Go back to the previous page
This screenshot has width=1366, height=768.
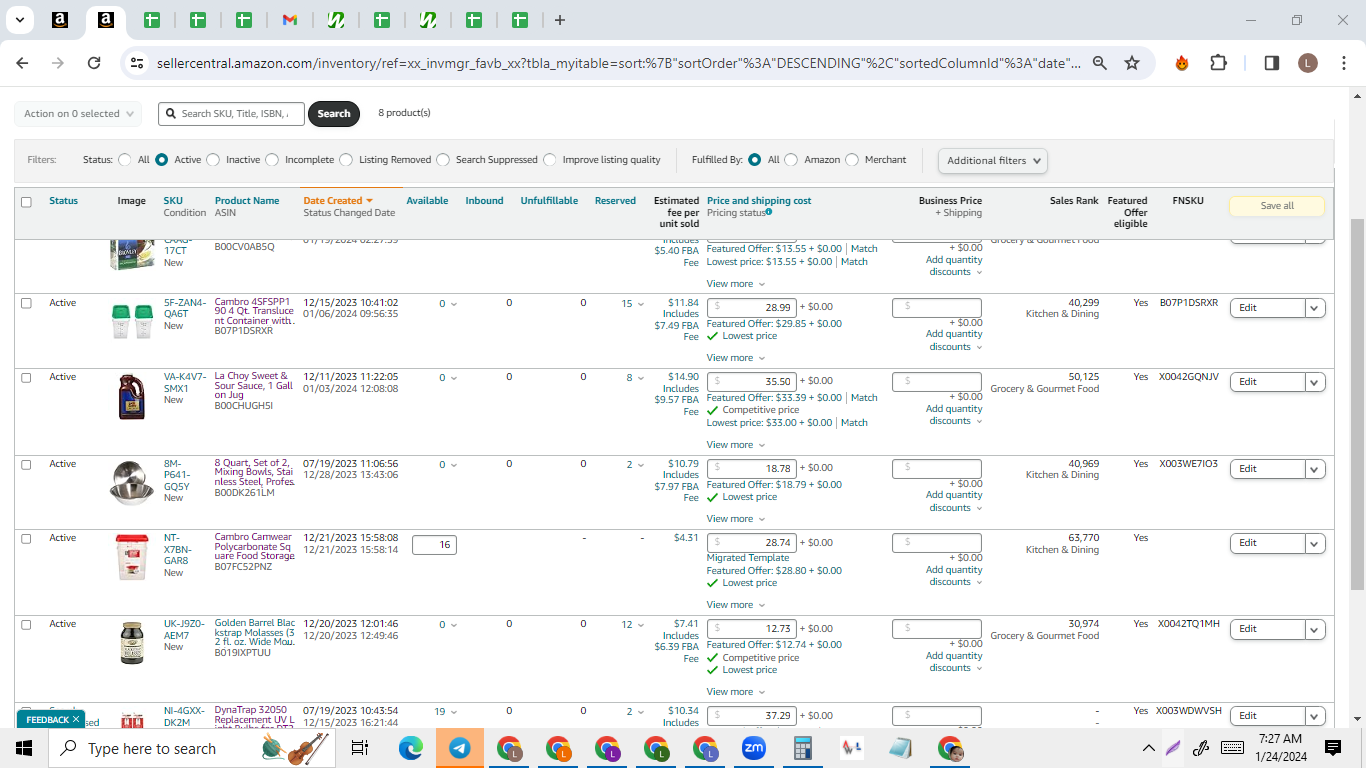tap(22, 63)
